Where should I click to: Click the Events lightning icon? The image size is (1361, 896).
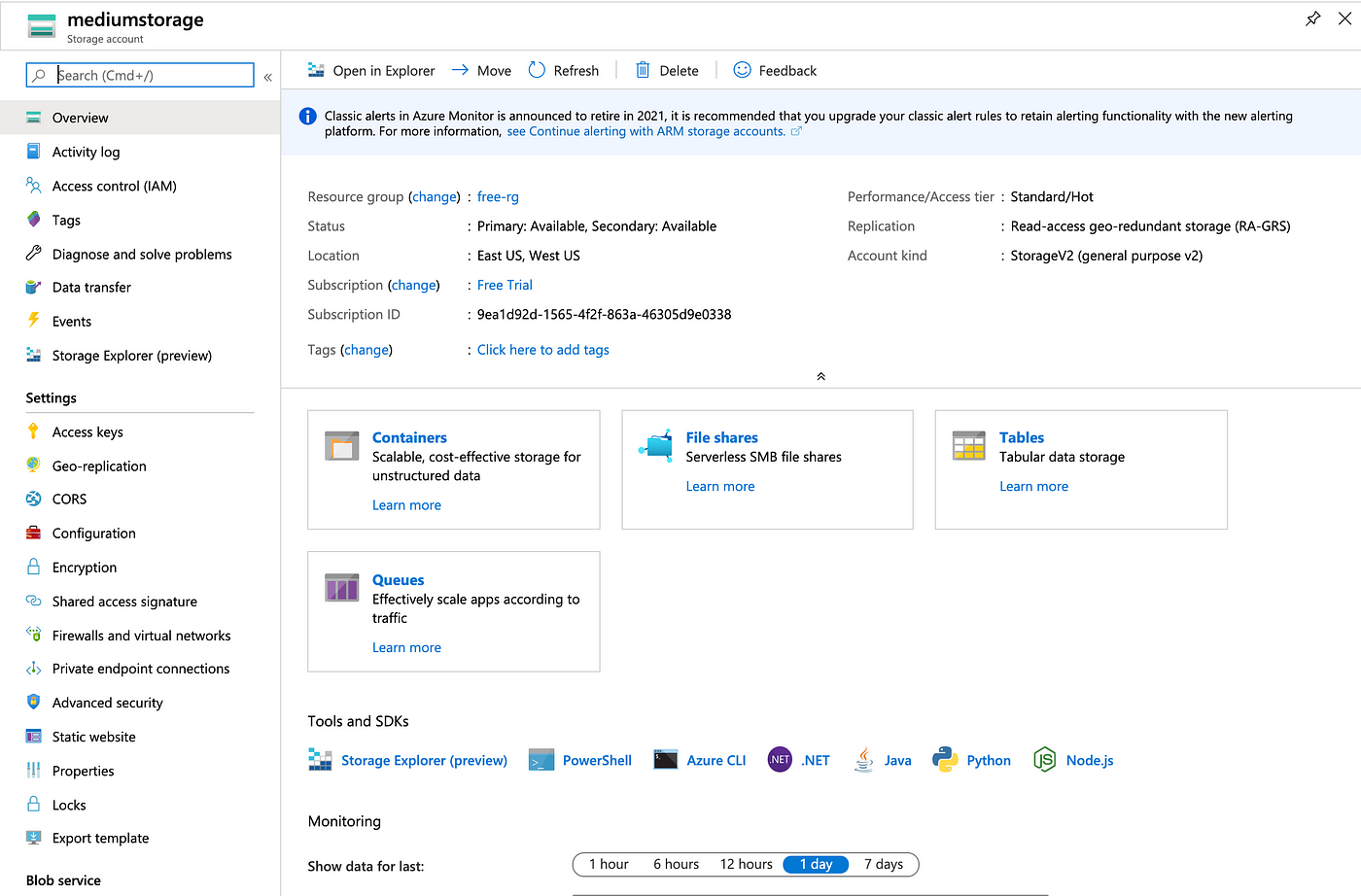click(34, 321)
